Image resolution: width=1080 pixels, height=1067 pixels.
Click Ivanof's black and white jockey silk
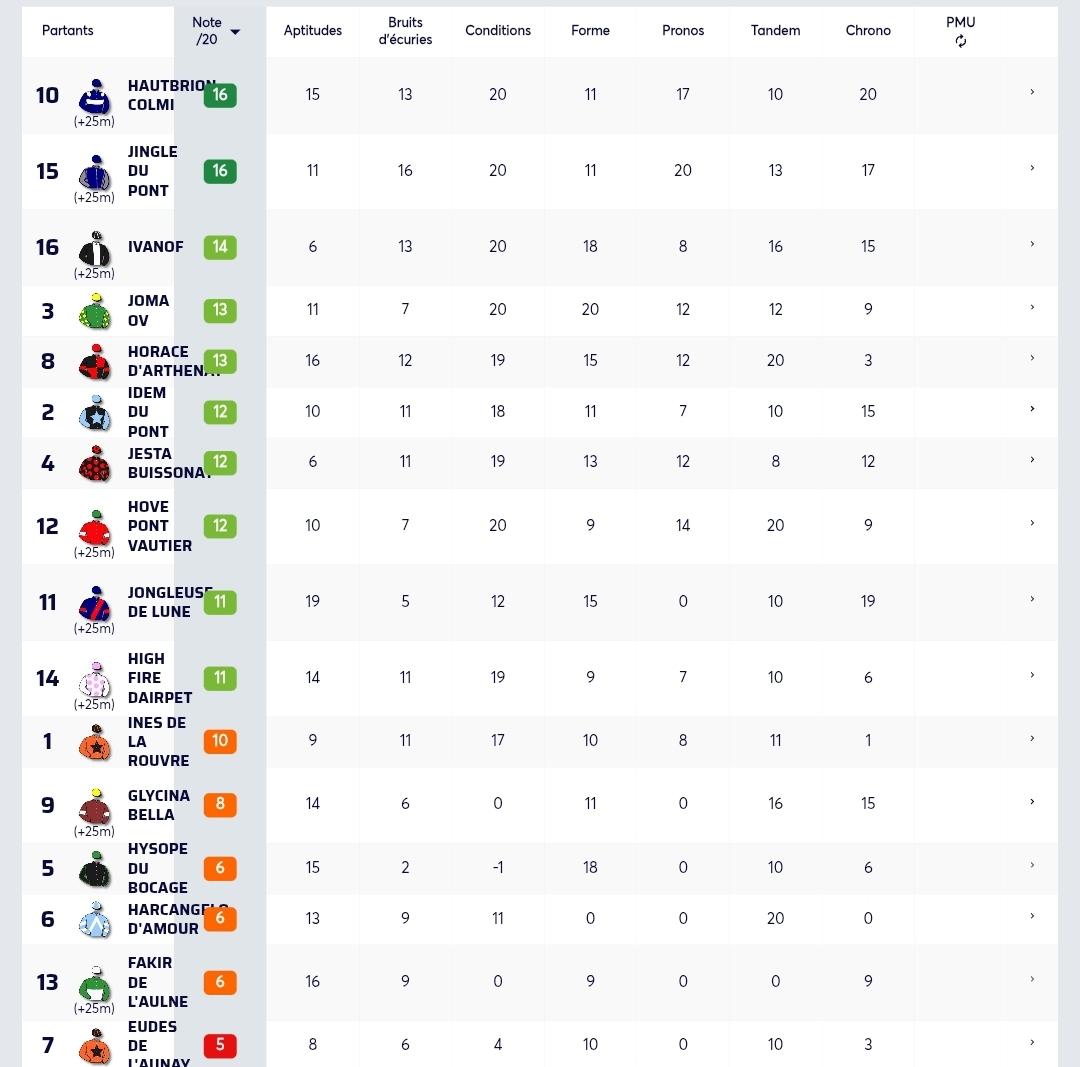click(95, 249)
